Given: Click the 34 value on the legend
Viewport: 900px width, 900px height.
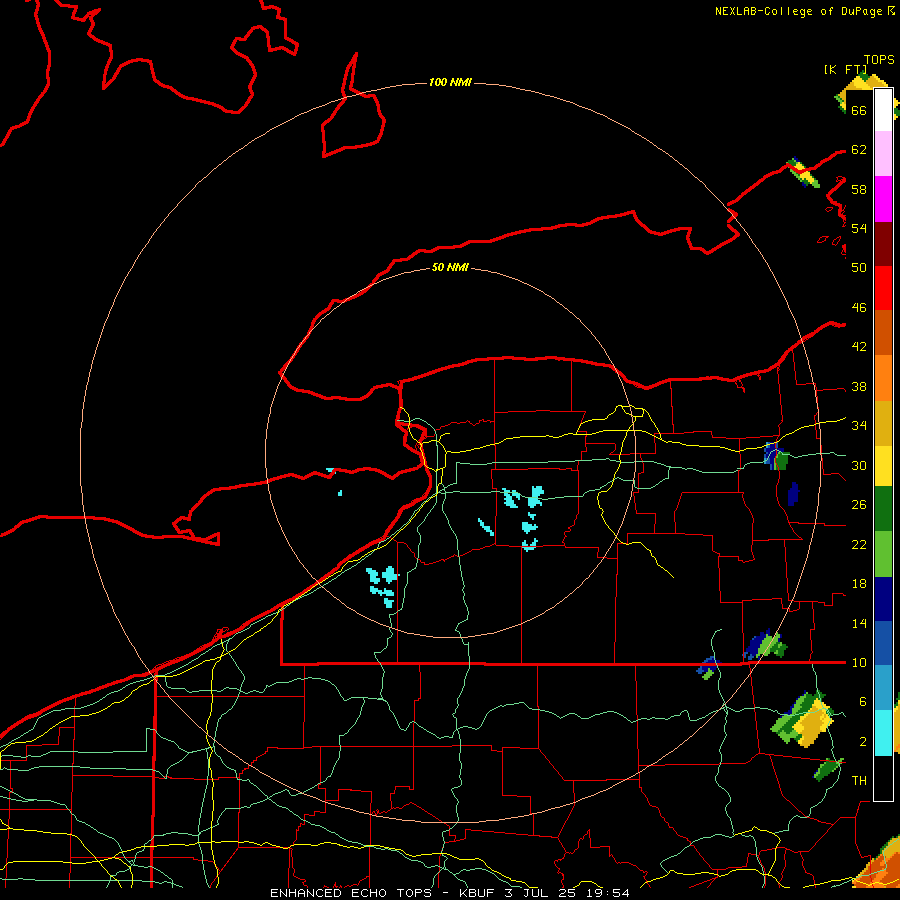Looking at the screenshot, I should pyautogui.click(x=859, y=426).
